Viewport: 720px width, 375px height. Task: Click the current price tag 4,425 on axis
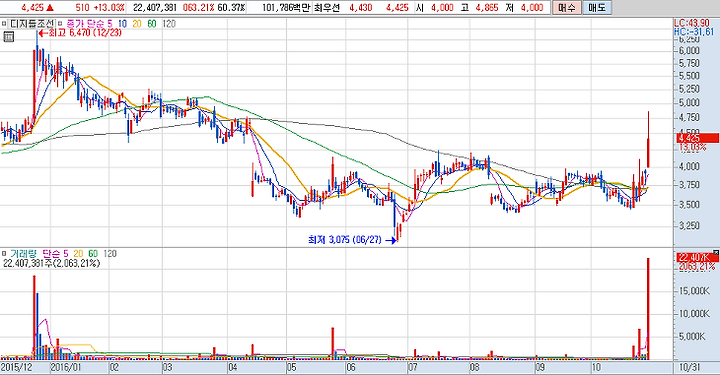click(697, 138)
